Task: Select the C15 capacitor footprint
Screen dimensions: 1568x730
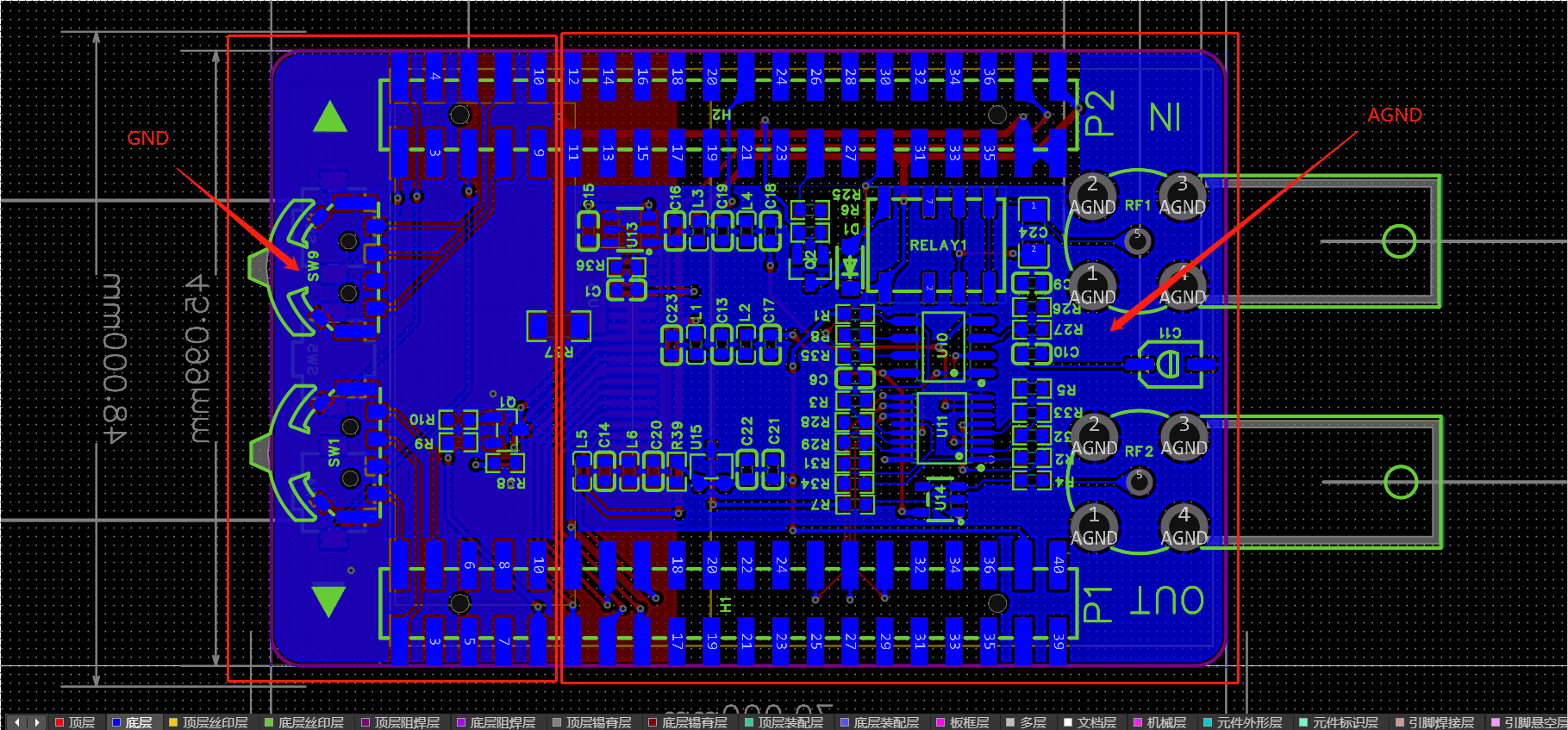Action: point(588,229)
